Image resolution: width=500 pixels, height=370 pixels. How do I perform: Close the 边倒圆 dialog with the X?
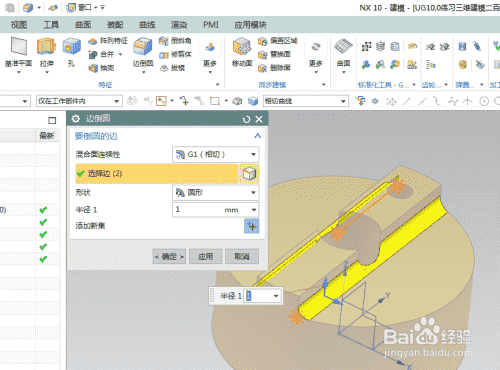pos(259,119)
